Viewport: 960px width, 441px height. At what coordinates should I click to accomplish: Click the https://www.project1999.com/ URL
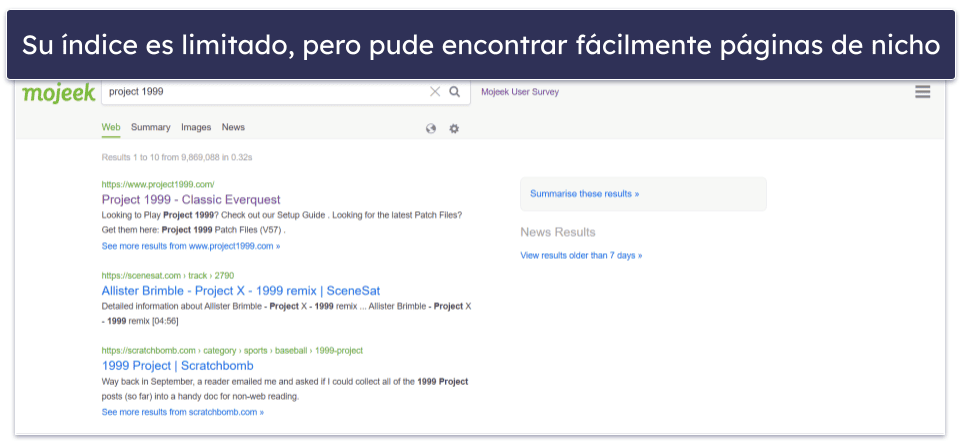click(x=158, y=184)
